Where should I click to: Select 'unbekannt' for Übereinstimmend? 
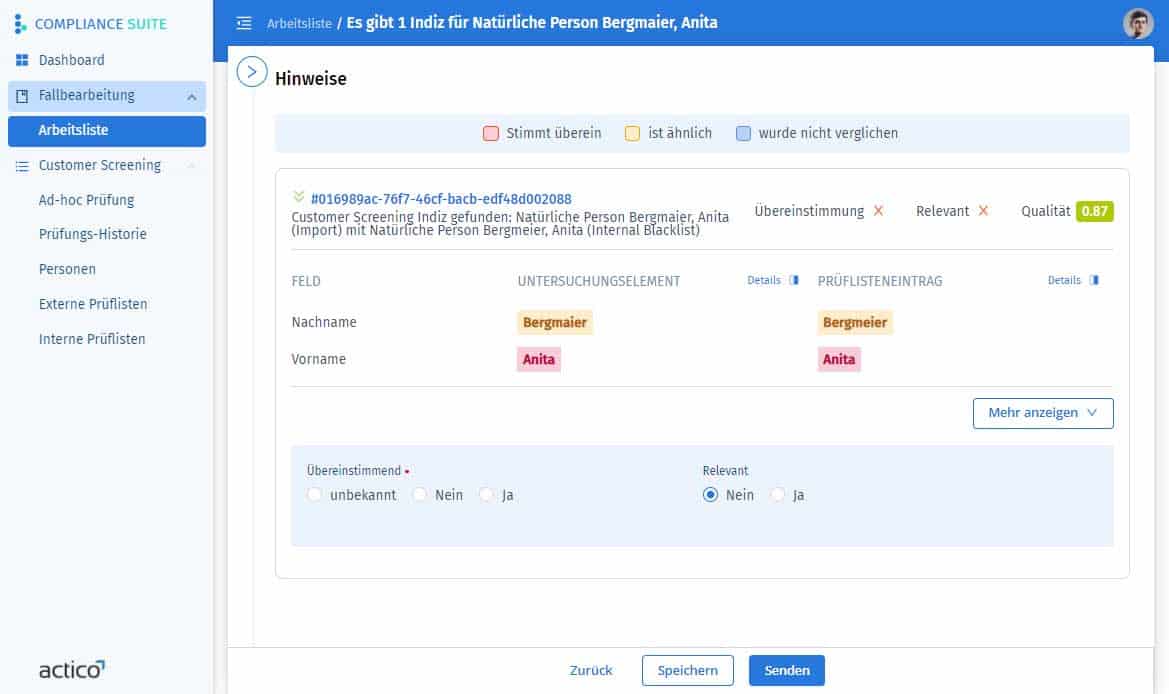point(315,495)
